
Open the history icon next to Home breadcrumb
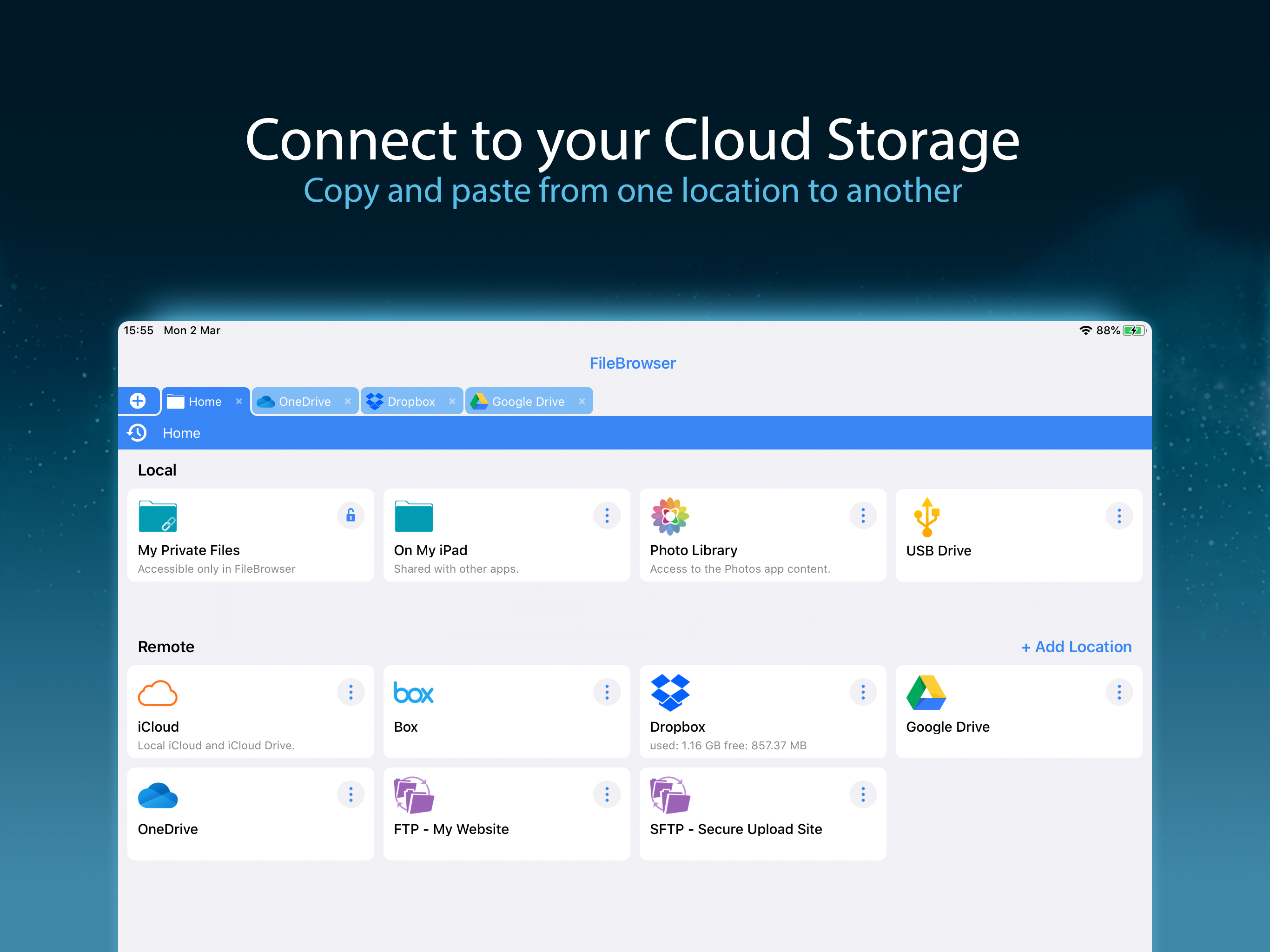click(137, 432)
